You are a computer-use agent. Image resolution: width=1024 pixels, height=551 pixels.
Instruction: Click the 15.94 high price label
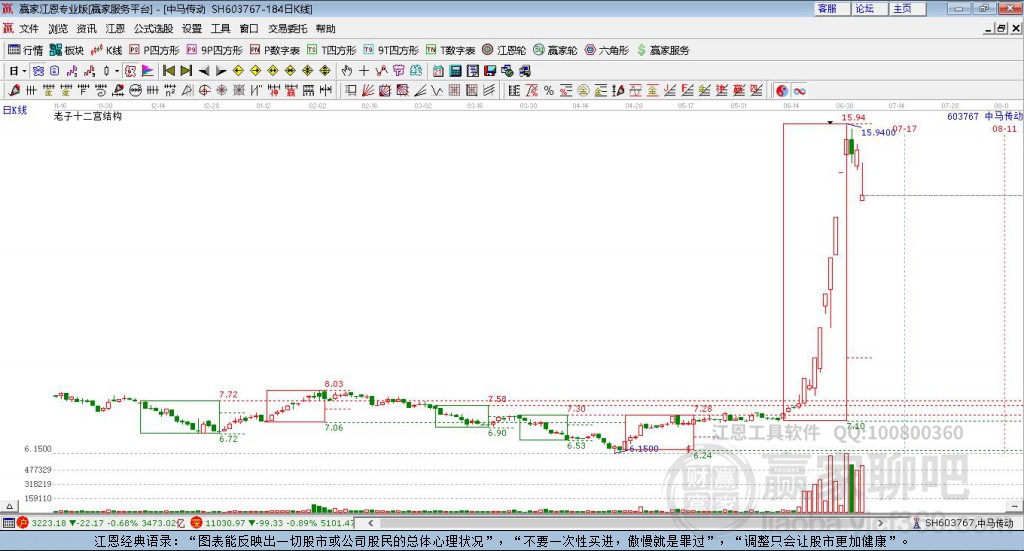[854, 118]
